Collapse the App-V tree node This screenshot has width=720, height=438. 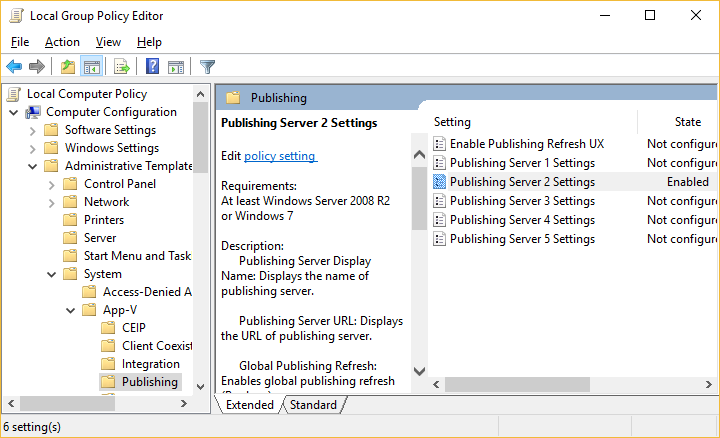pyautogui.click(x=71, y=310)
